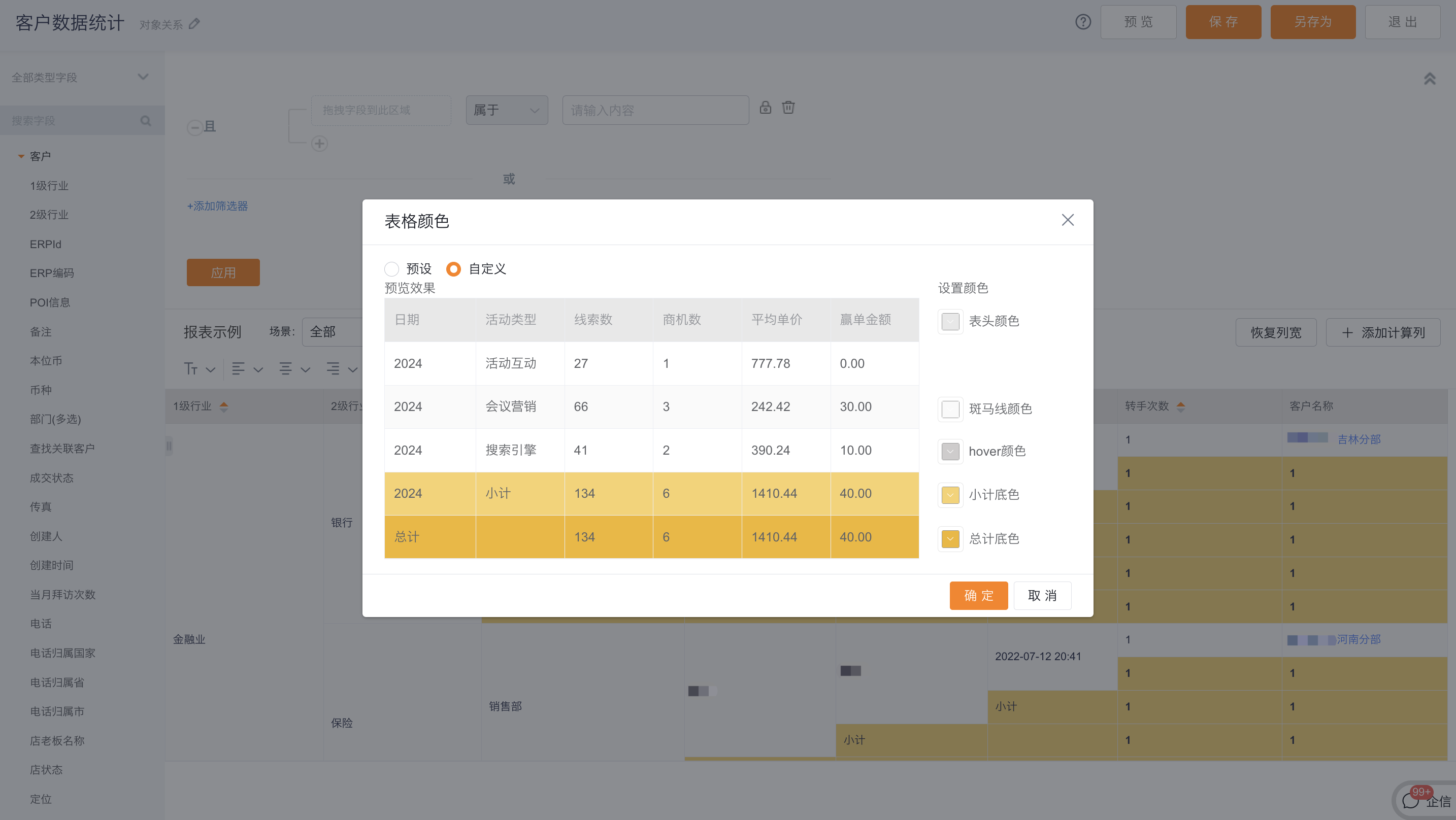Select the 预设 radio button
Screen dimensions: 1456x820
tap(392, 269)
